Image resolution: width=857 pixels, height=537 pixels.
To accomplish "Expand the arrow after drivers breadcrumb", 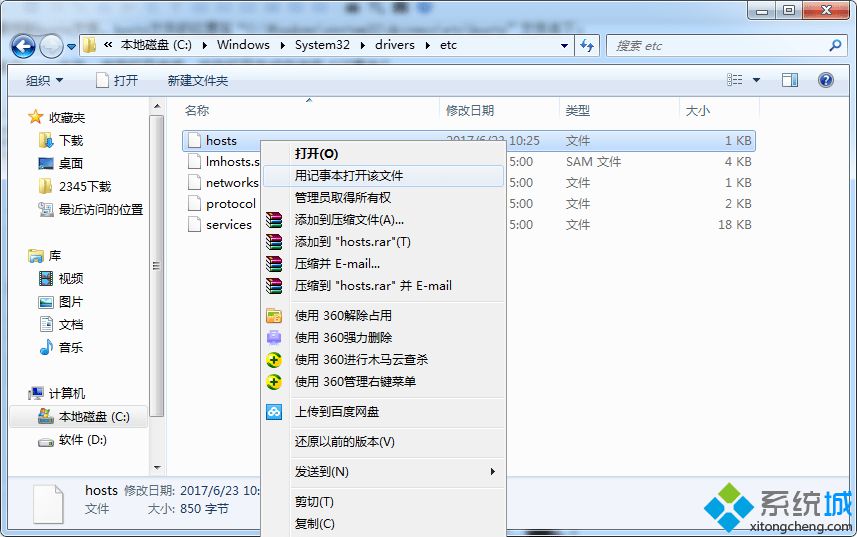I will coord(428,45).
